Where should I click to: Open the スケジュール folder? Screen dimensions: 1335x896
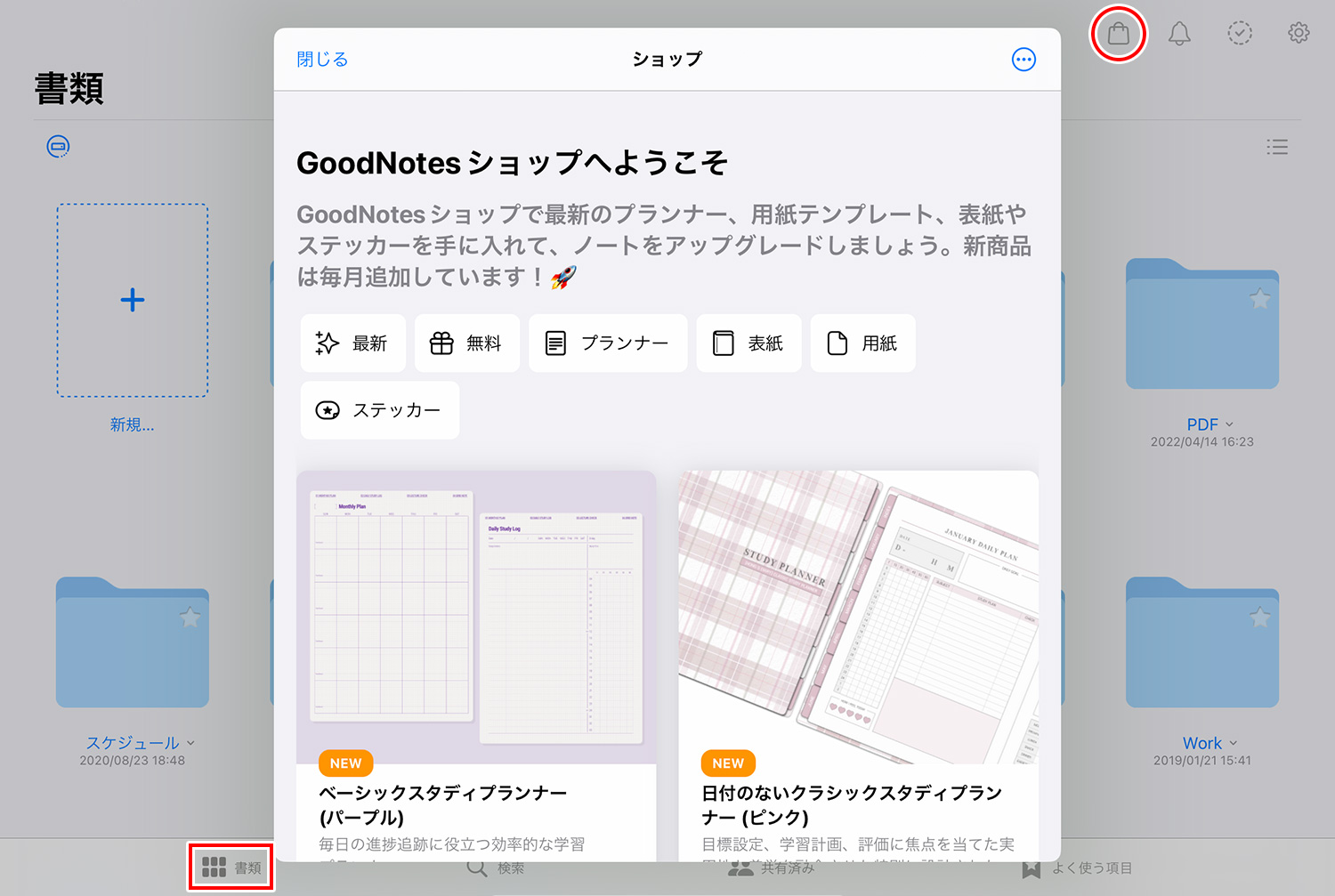tap(133, 642)
